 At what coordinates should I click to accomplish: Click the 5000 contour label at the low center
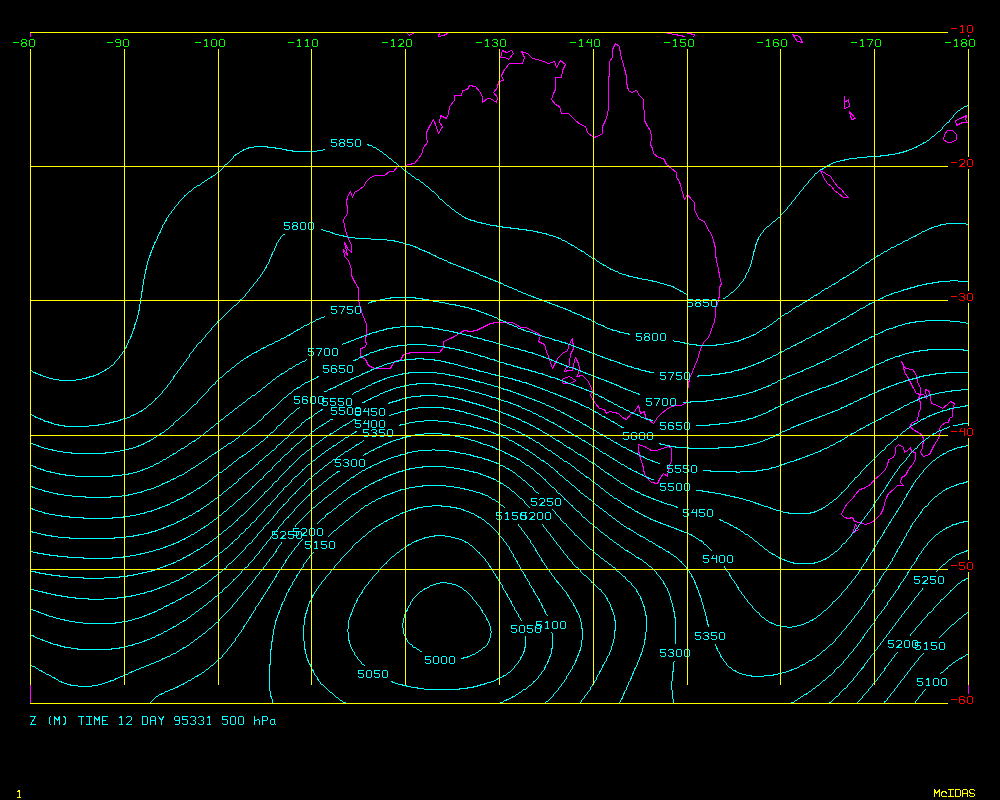click(439, 660)
